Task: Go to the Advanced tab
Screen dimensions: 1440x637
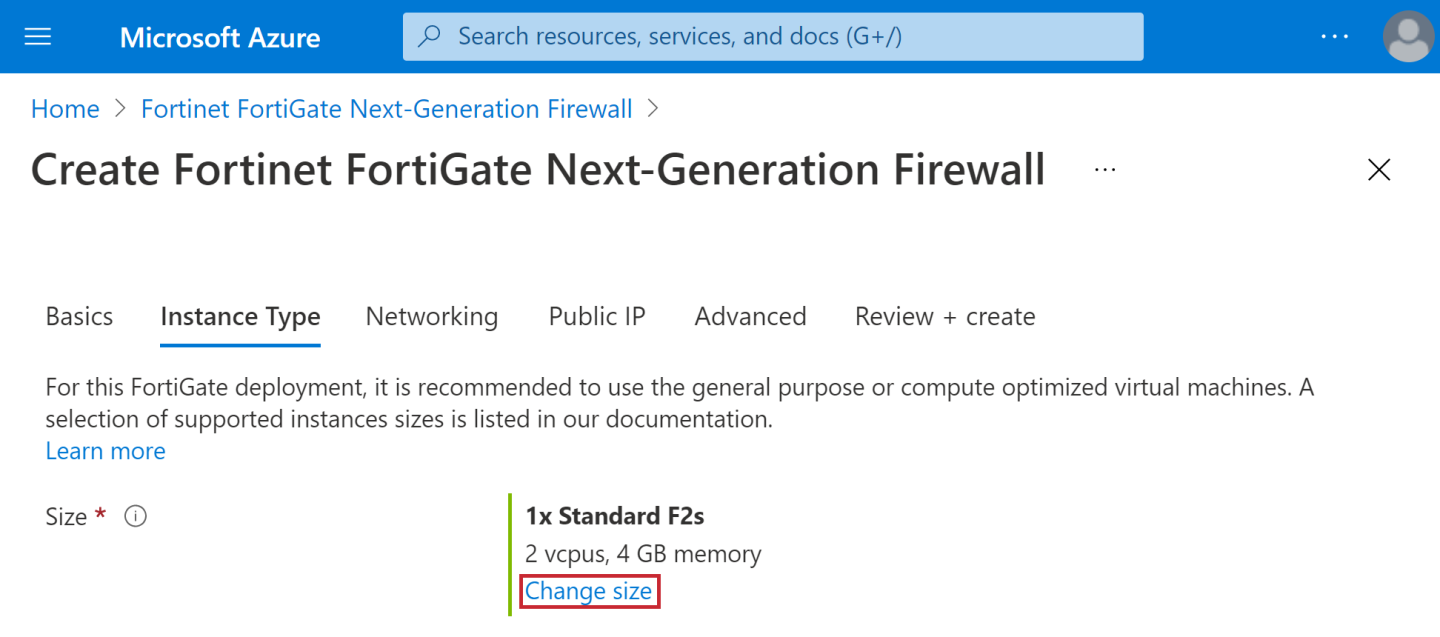Action: (x=750, y=317)
